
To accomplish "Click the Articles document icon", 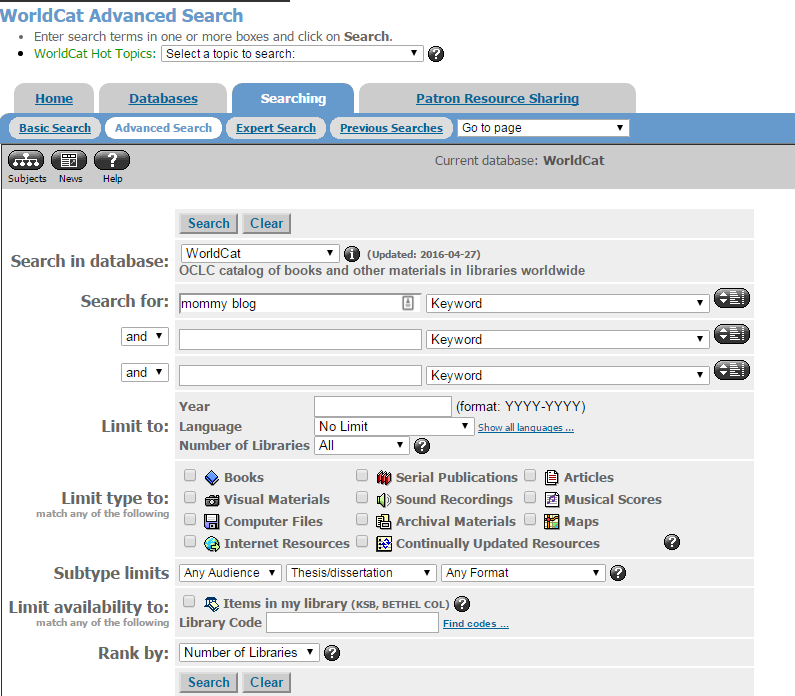I will click(x=552, y=478).
